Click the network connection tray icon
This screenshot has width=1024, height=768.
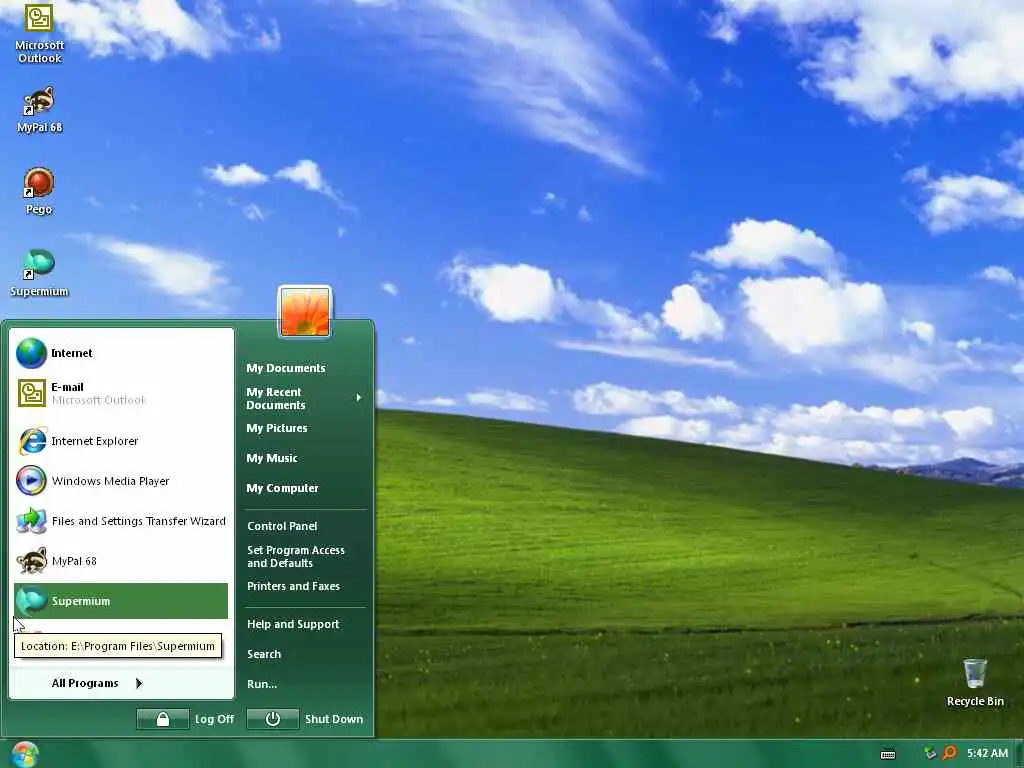931,754
